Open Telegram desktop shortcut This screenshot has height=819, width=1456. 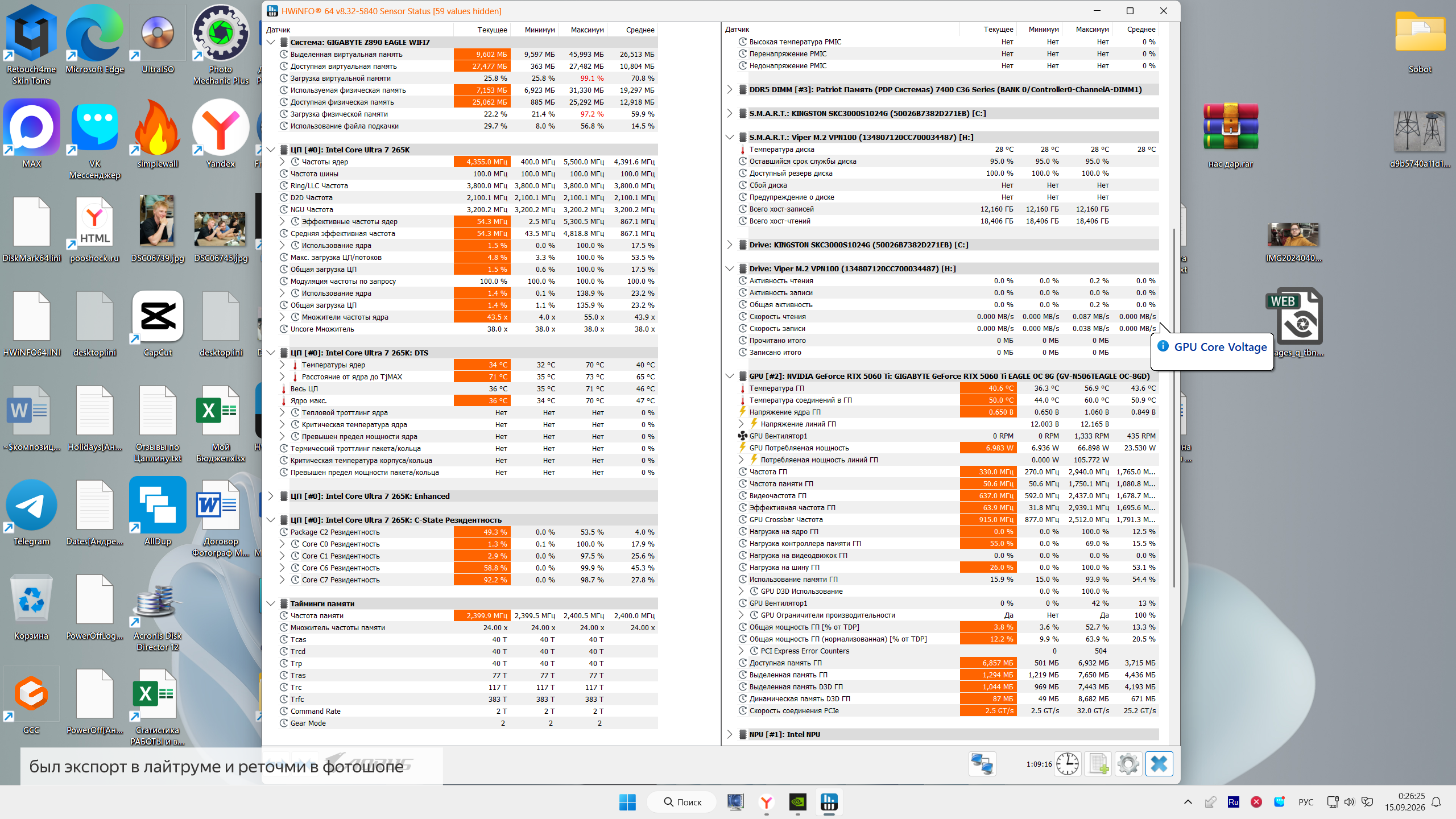pyautogui.click(x=31, y=513)
